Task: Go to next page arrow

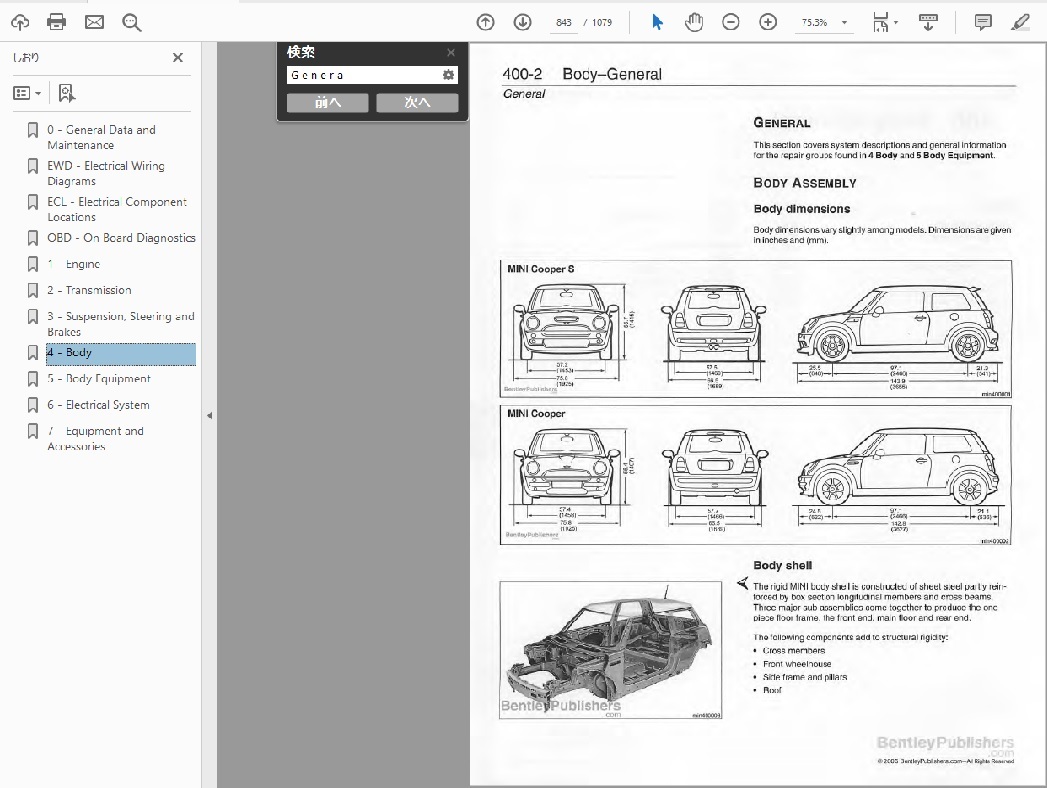Action: [x=522, y=22]
